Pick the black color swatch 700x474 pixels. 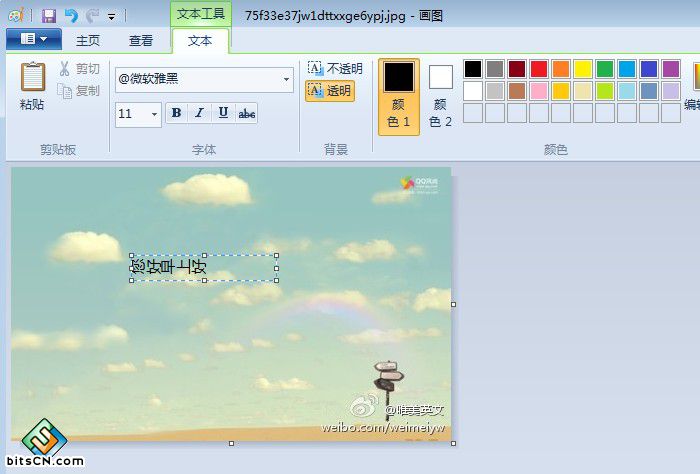pos(473,69)
